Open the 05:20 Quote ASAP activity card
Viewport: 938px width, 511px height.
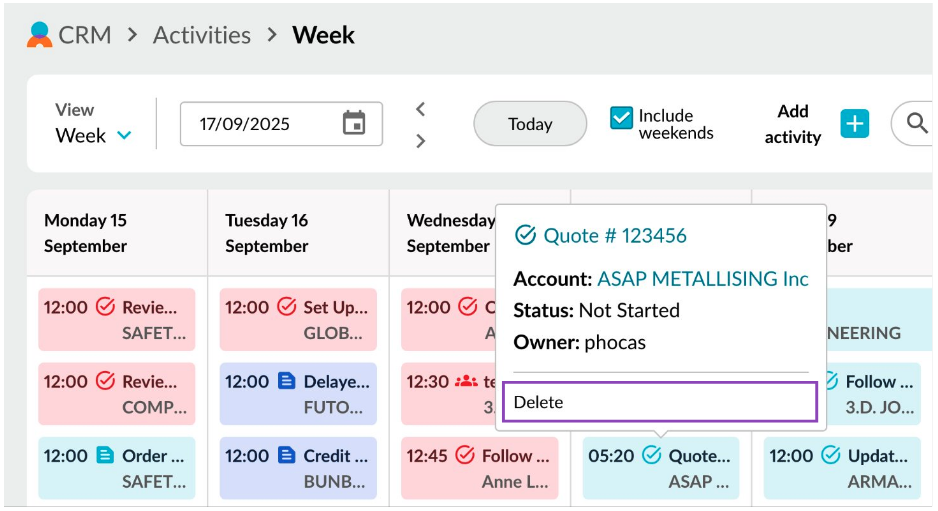pyautogui.click(x=660, y=468)
